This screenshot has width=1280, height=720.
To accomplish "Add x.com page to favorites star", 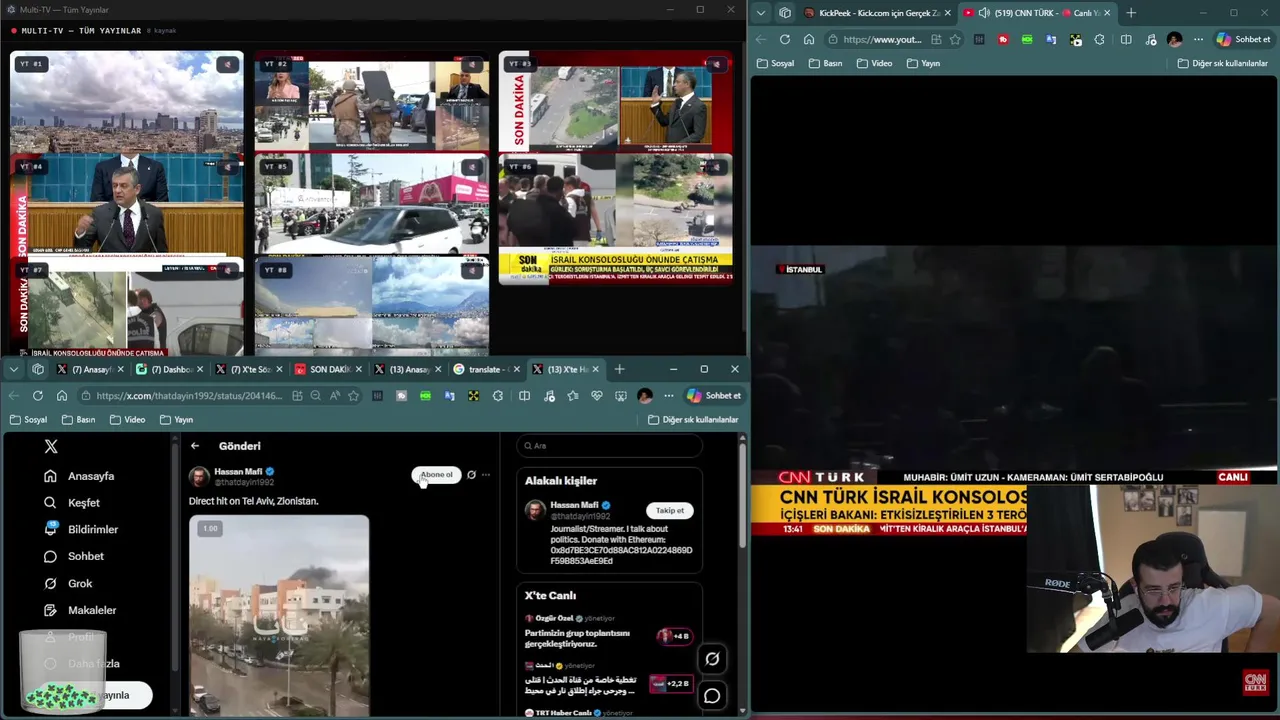I will (x=353, y=396).
